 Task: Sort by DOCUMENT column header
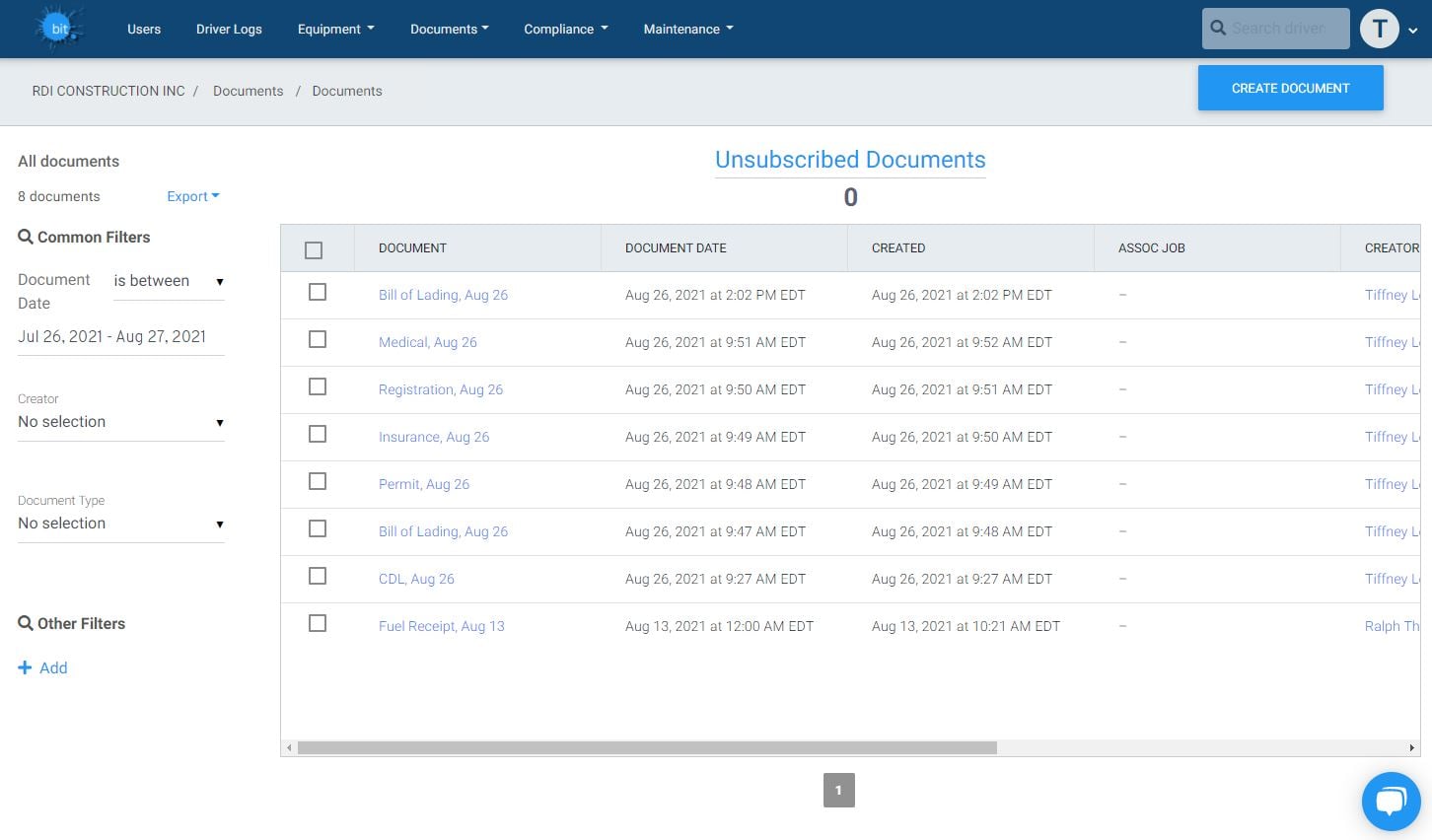[412, 248]
